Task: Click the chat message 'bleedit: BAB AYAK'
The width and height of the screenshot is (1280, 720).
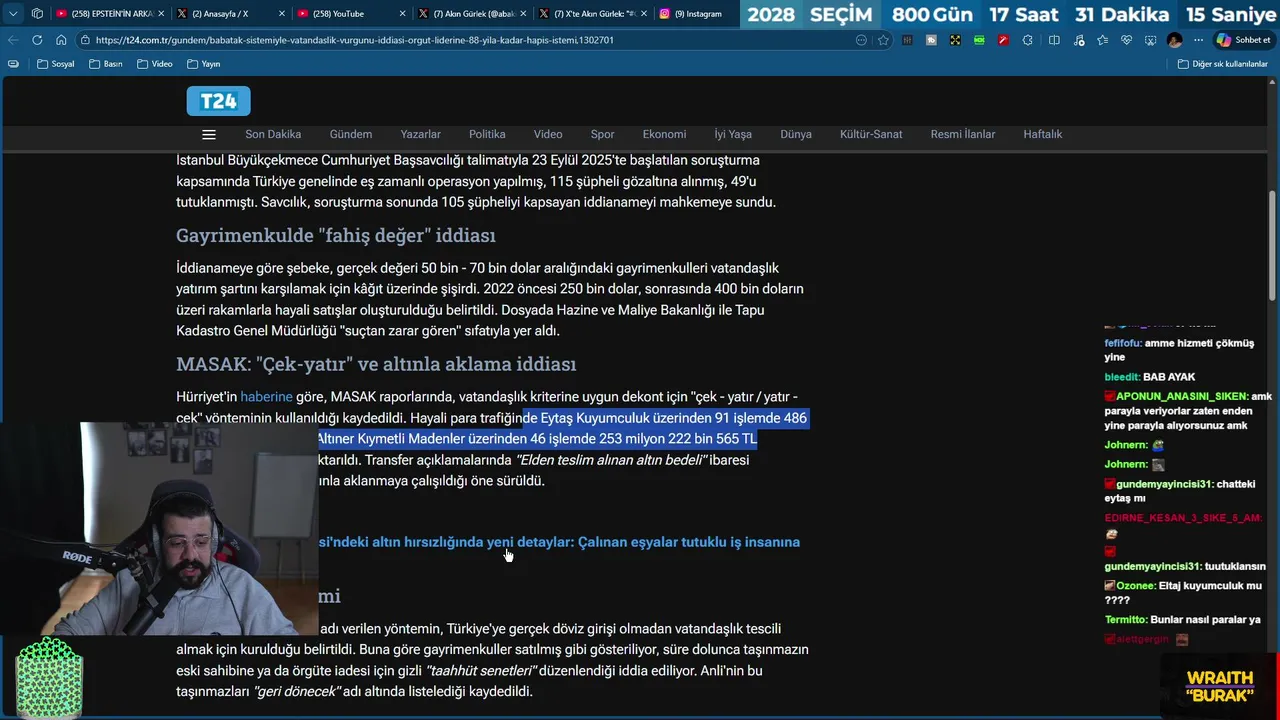Action: pyautogui.click(x=1150, y=377)
